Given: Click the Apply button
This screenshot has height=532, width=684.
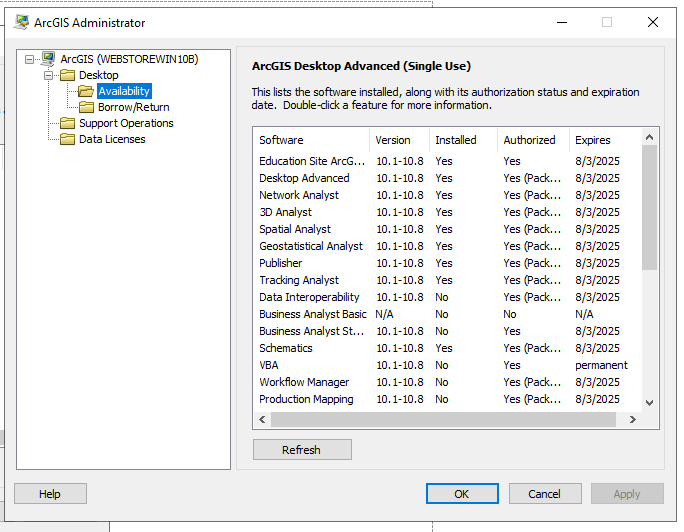Looking at the screenshot, I should point(627,494).
